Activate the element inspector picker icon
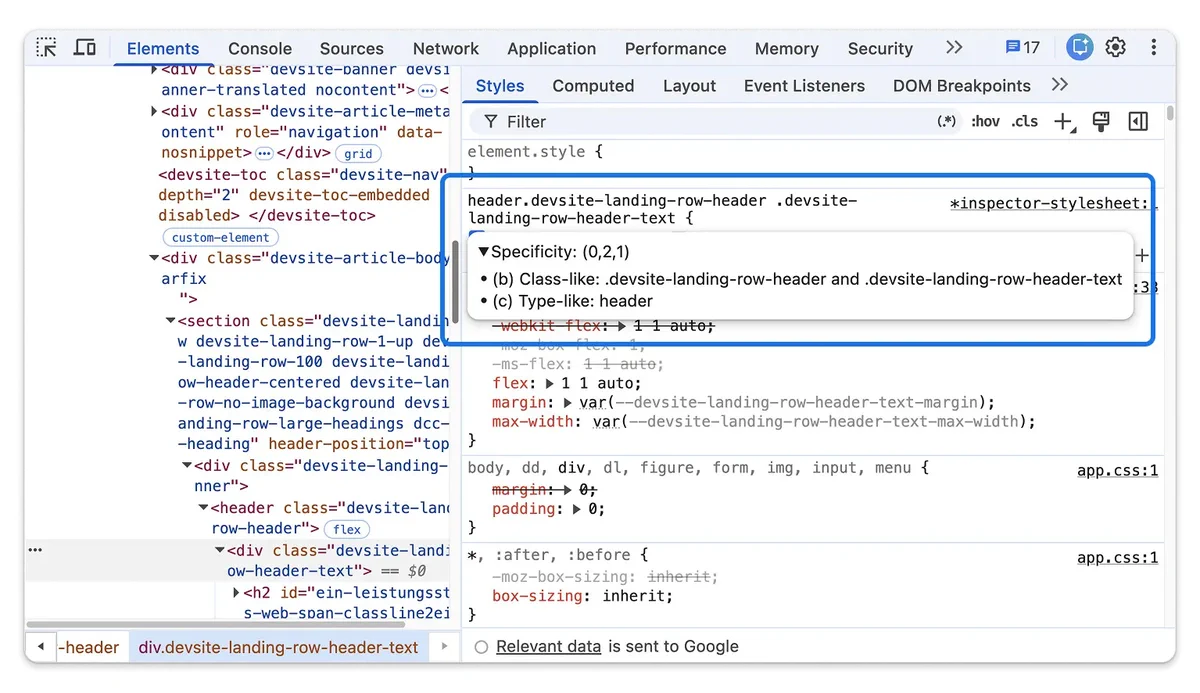 tap(47, 47)
